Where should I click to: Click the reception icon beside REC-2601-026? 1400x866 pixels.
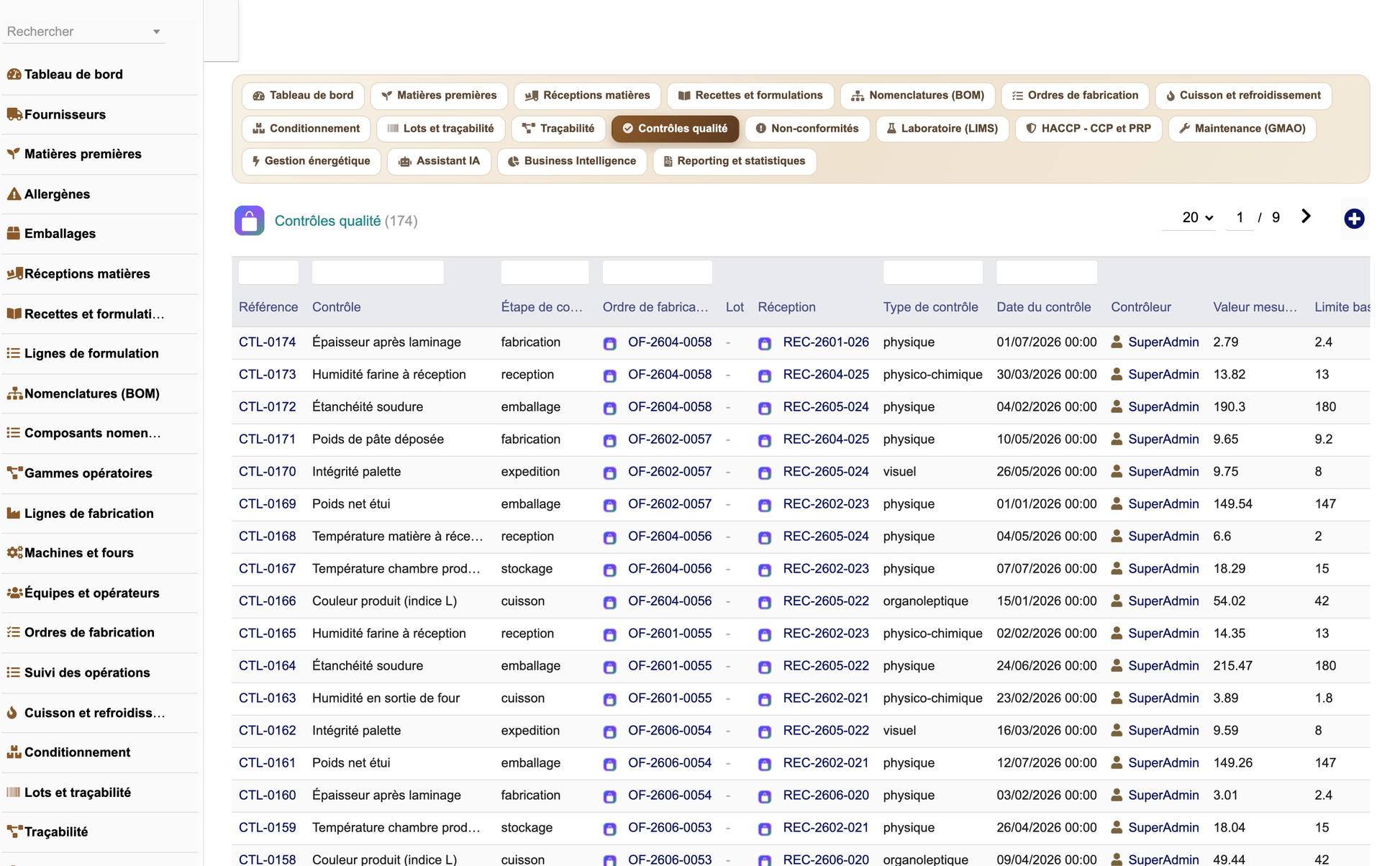pos(765,343)
